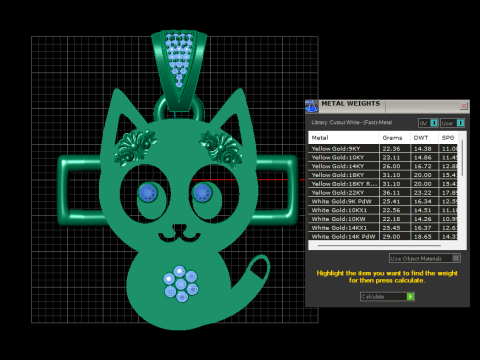Sort by the Grams column header
The image size is (480, 360).
click(x=395, y=138)
